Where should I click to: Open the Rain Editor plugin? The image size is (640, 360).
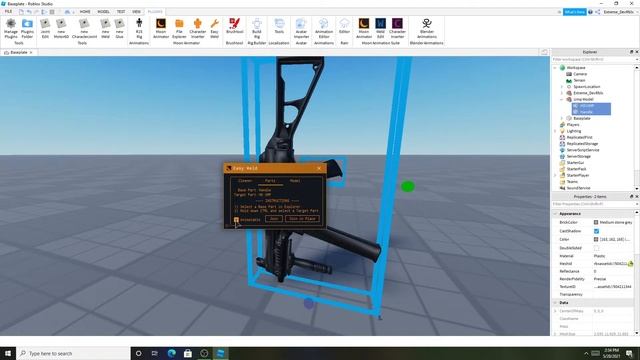[344, 26]
